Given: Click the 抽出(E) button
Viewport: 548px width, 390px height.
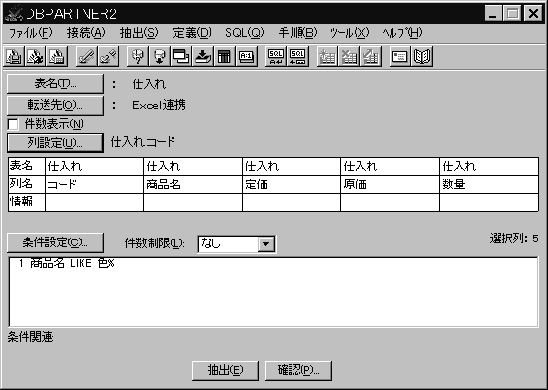Looking at the screenshot, I should coord(225,370).
